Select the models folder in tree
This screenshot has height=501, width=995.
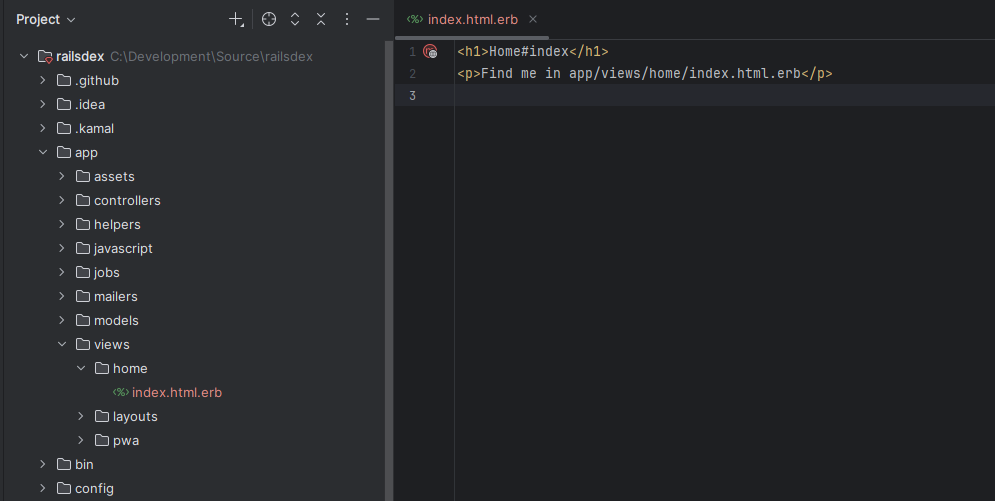[116, 321]
